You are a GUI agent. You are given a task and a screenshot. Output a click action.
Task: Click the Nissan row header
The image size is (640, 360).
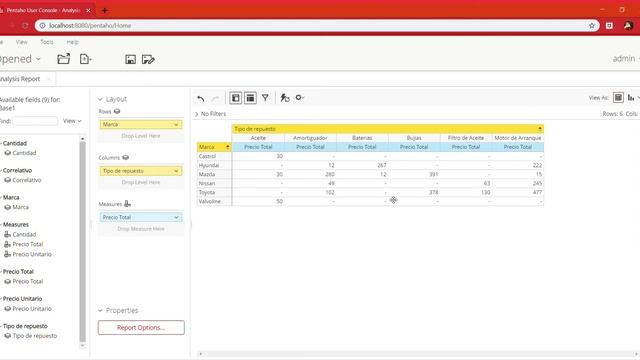(214, 183)
